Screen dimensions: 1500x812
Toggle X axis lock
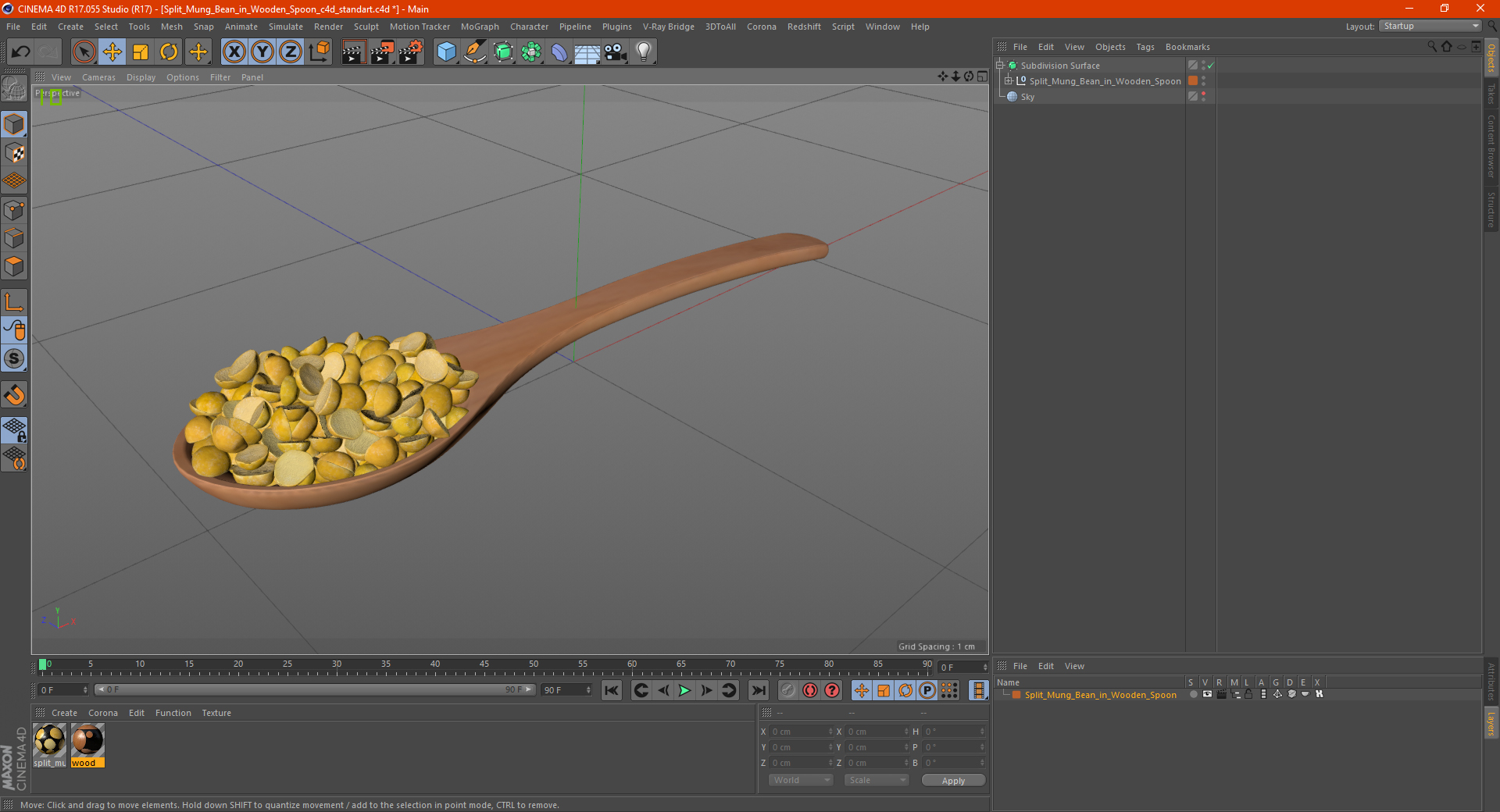[234, 52]
